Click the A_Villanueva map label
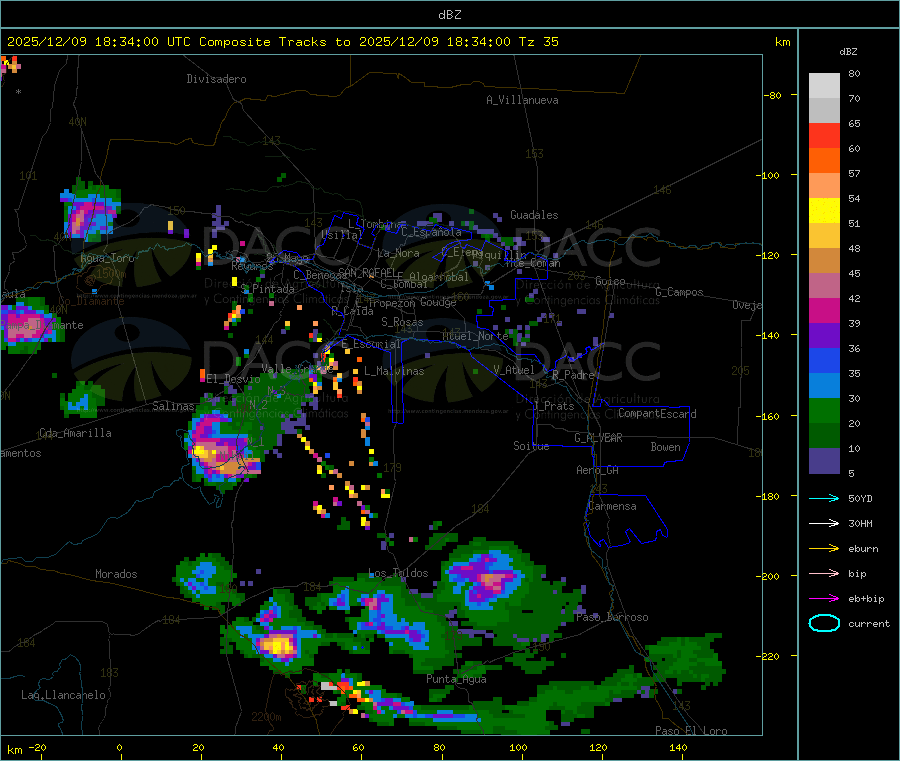The image size is (900, 761). [522, 100]
